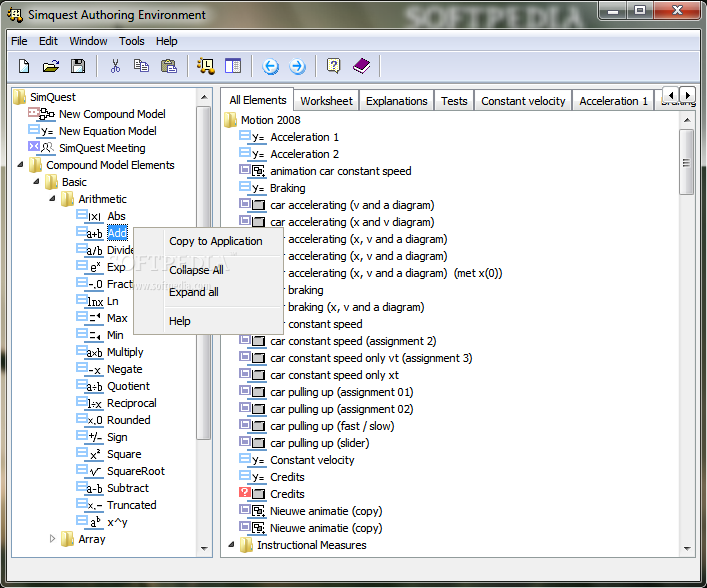Collapse the Arithmetic folder node
This screenshot has width=707, height=588.
point(52,198)
